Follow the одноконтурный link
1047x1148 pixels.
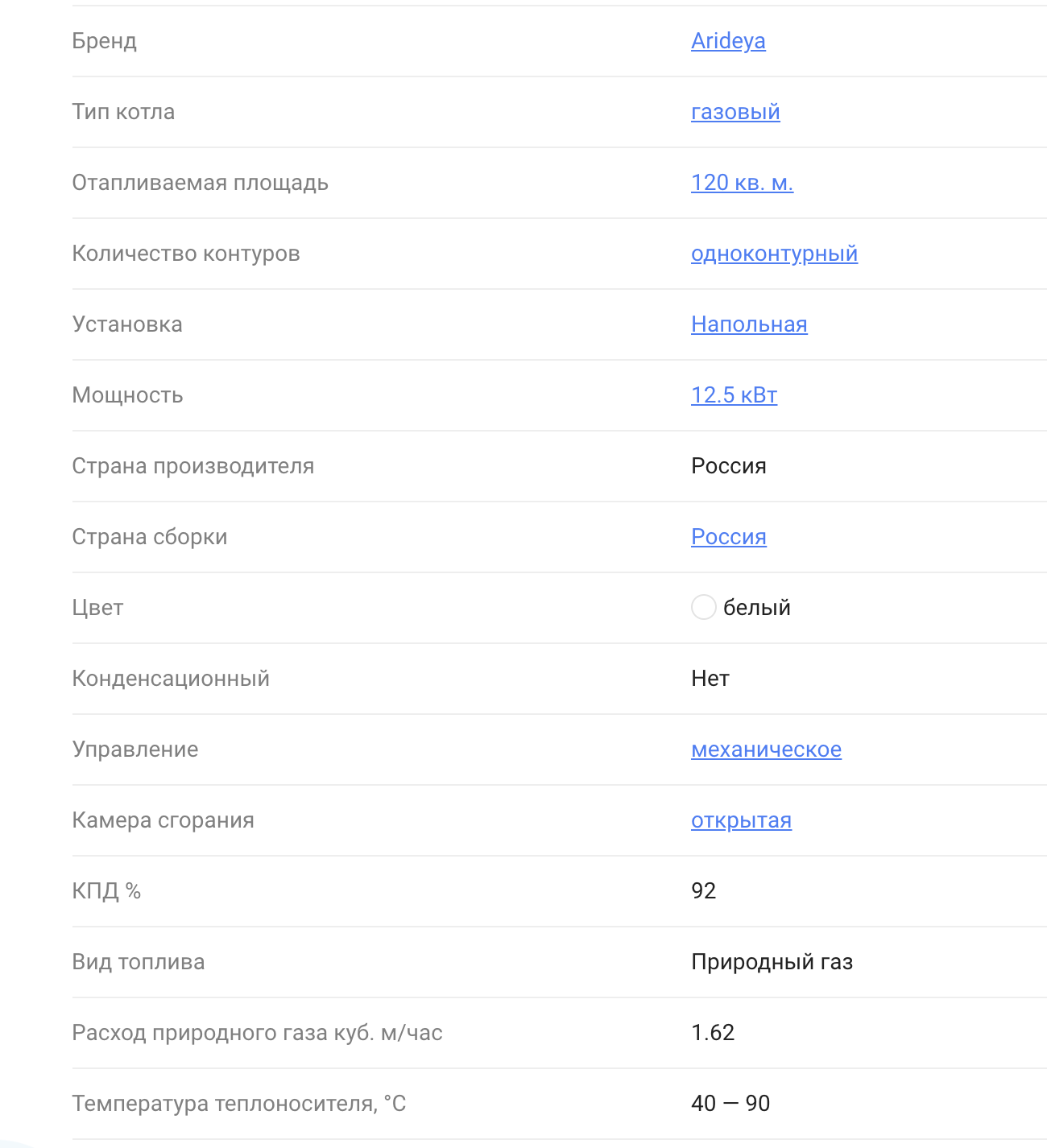(x=774, y=254)
